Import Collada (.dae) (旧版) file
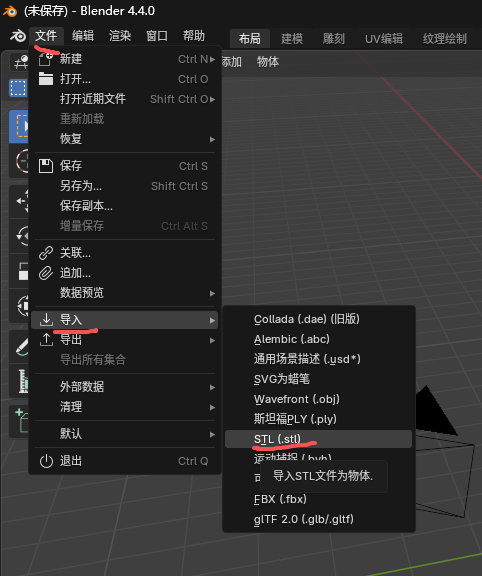 pyautogui.click(x=318, y=319)
